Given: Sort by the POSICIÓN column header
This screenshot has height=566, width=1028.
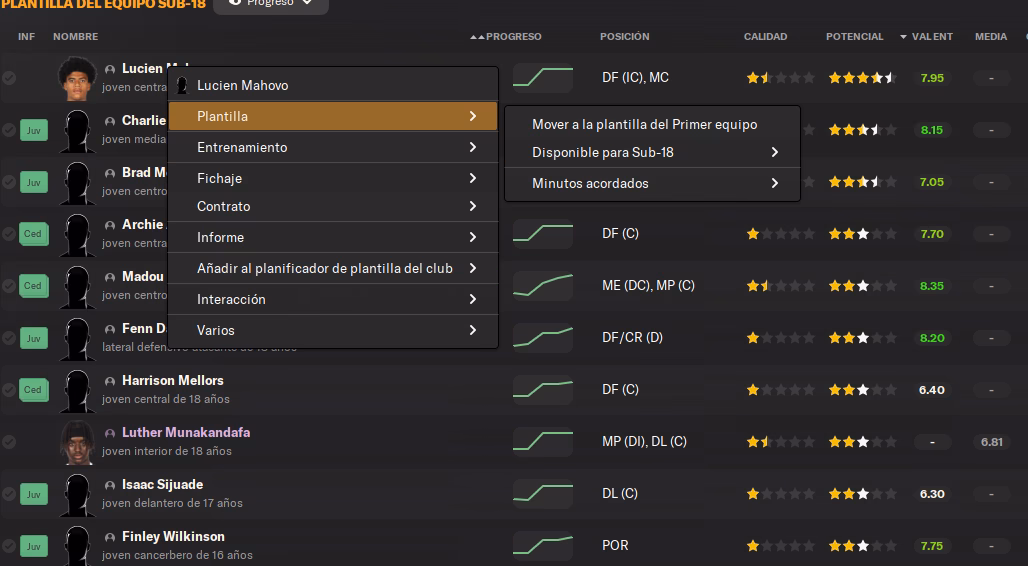Looking at the screenshot, I should [624, 37].
